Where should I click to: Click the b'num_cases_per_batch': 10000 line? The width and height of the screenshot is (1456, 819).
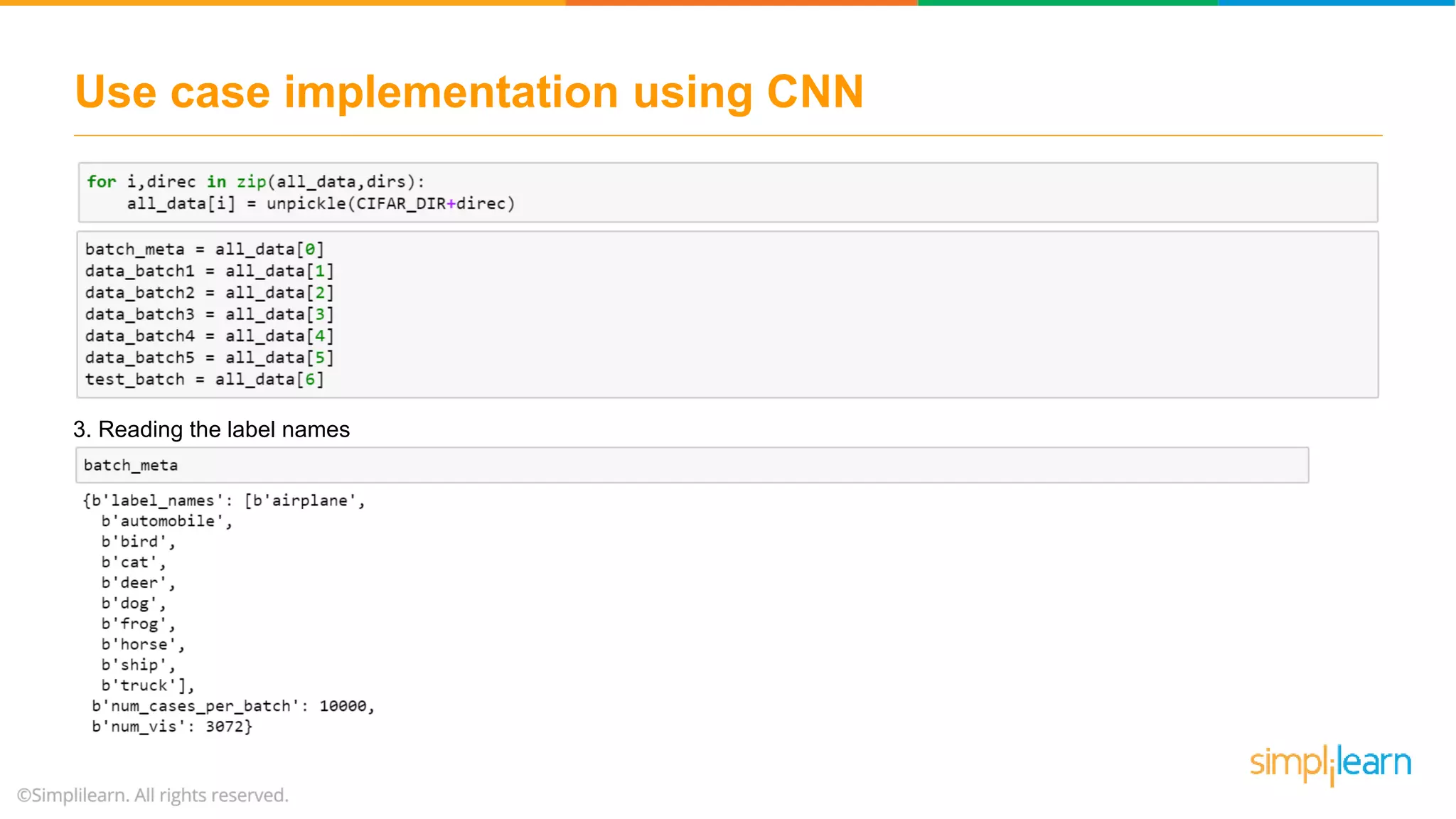click(233, 707)
